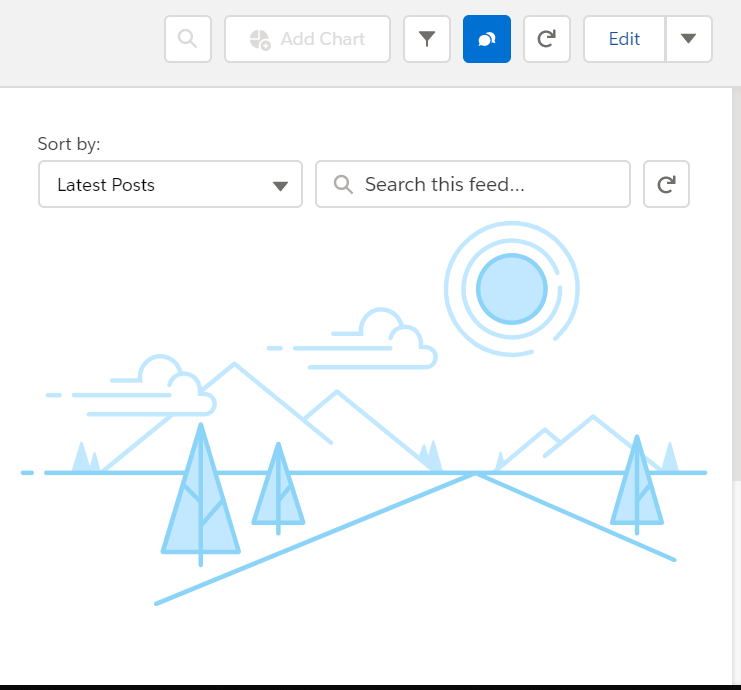Open the filter funnel panel

coord(427,39)
